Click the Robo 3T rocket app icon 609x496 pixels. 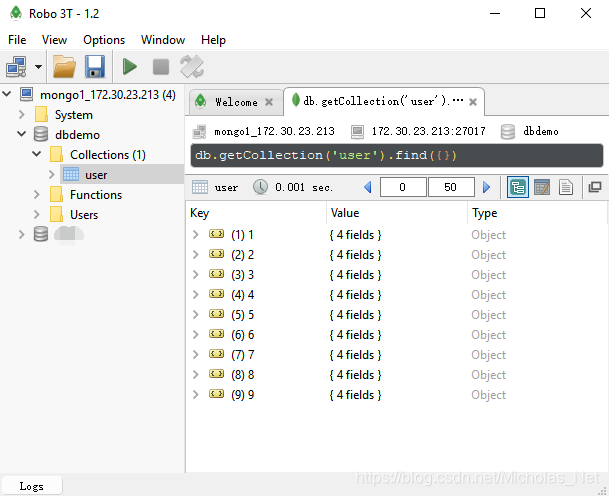pyautogui.click(x=16, y=13)
